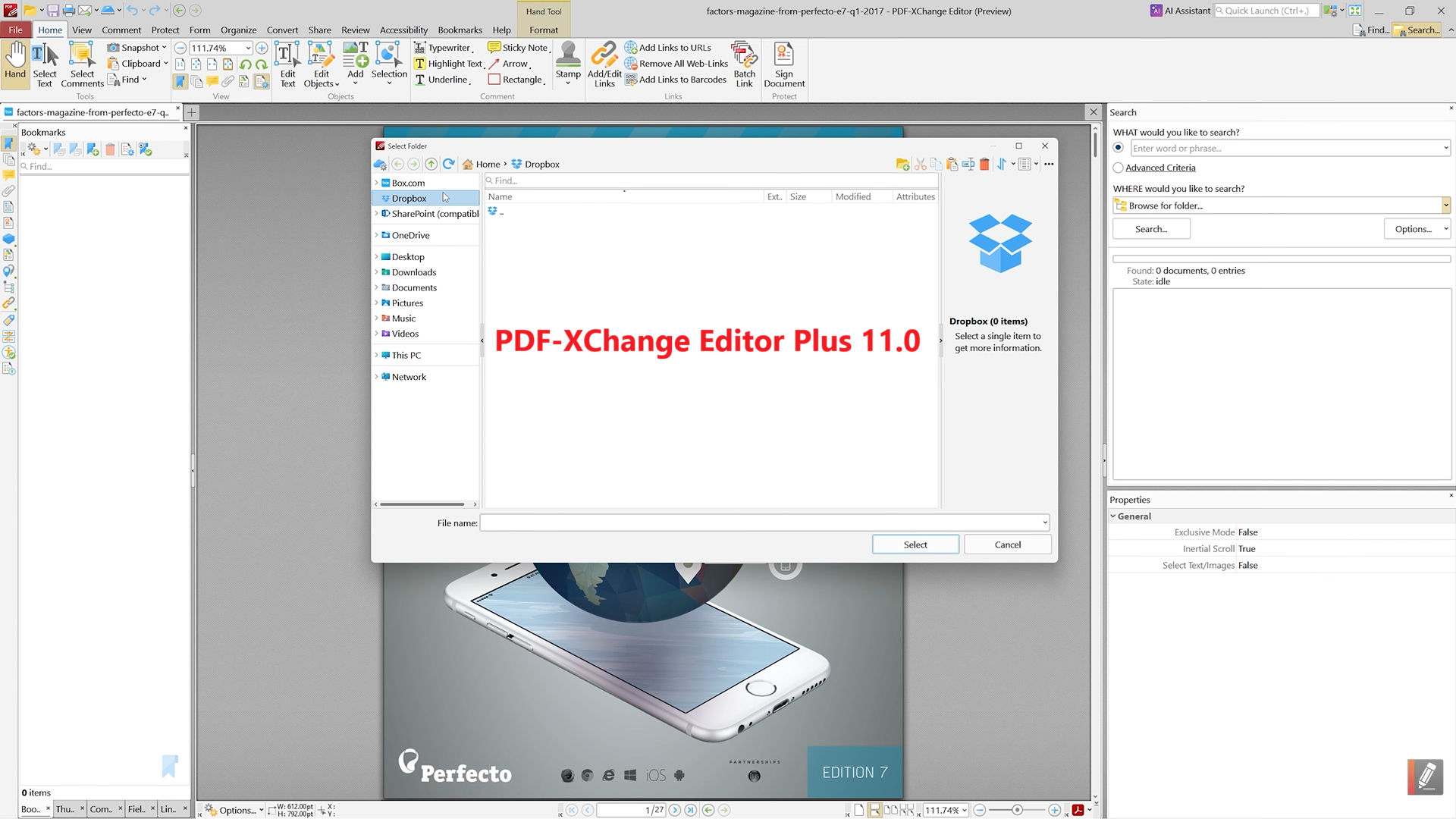The image size is (1456, 819).
Task: Click the folder tree horizontal scrollbar
Action: (422, 504)
